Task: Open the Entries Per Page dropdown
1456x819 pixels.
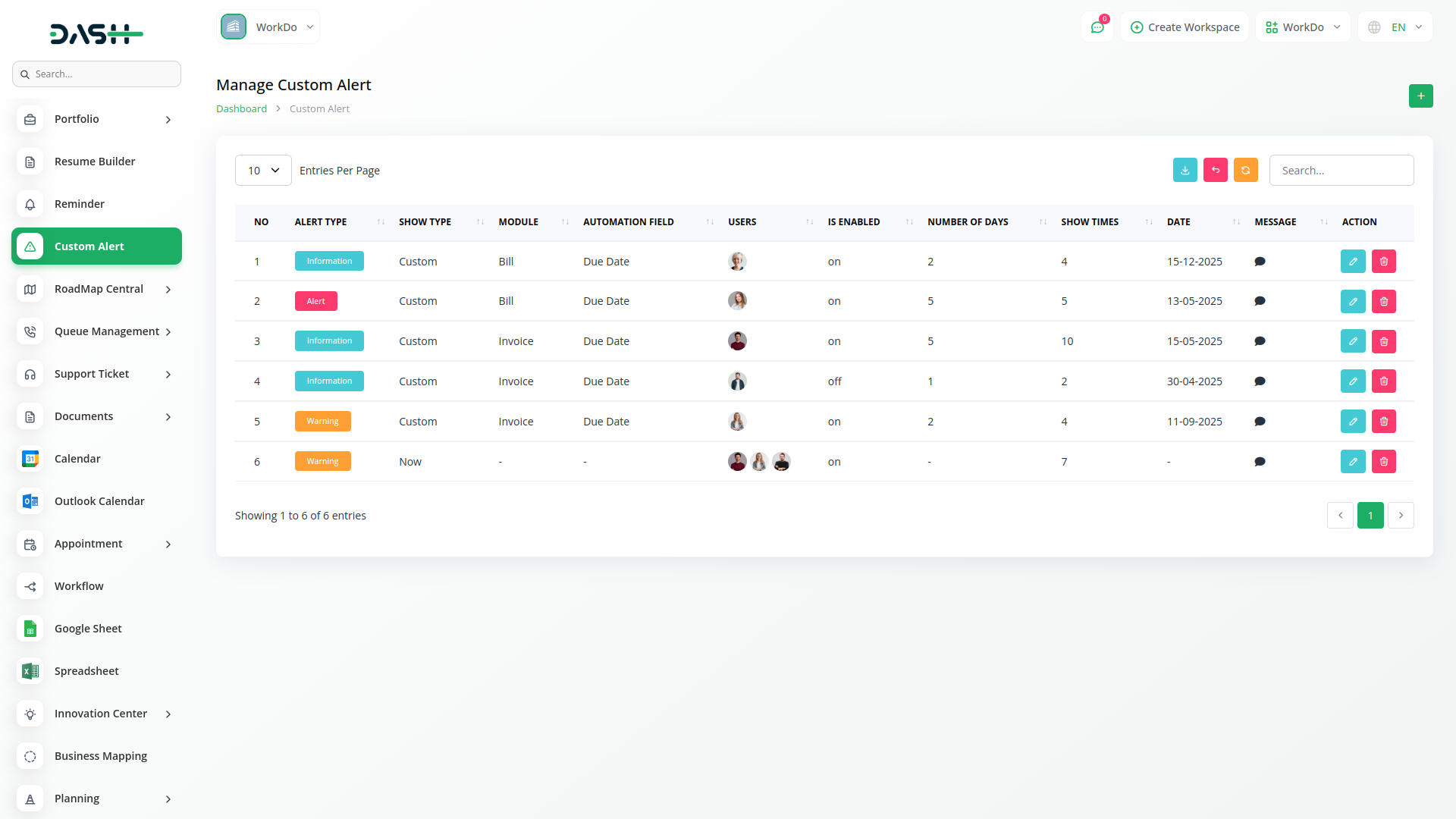Action: click(263, 170)
